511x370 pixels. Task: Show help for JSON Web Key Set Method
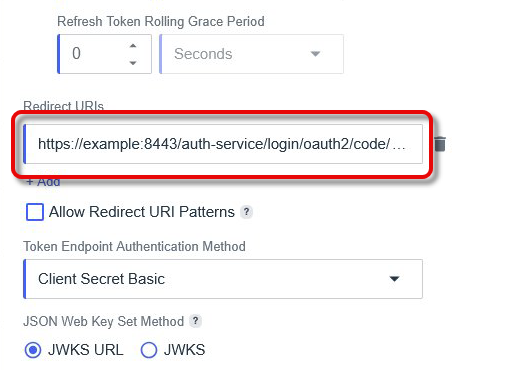click(195, 321)
